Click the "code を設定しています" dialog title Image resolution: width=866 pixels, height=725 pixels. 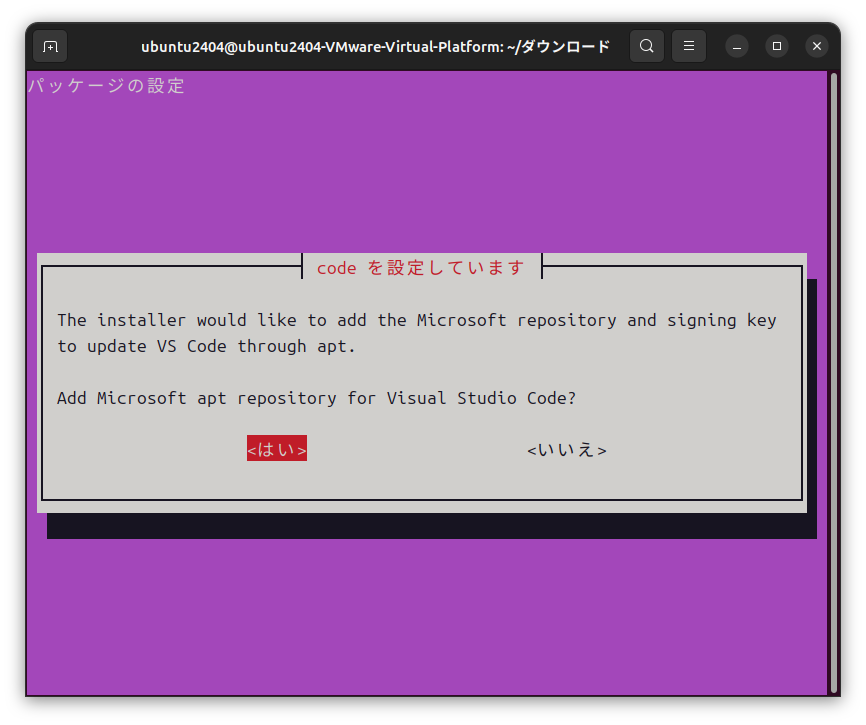pos(421,268)
